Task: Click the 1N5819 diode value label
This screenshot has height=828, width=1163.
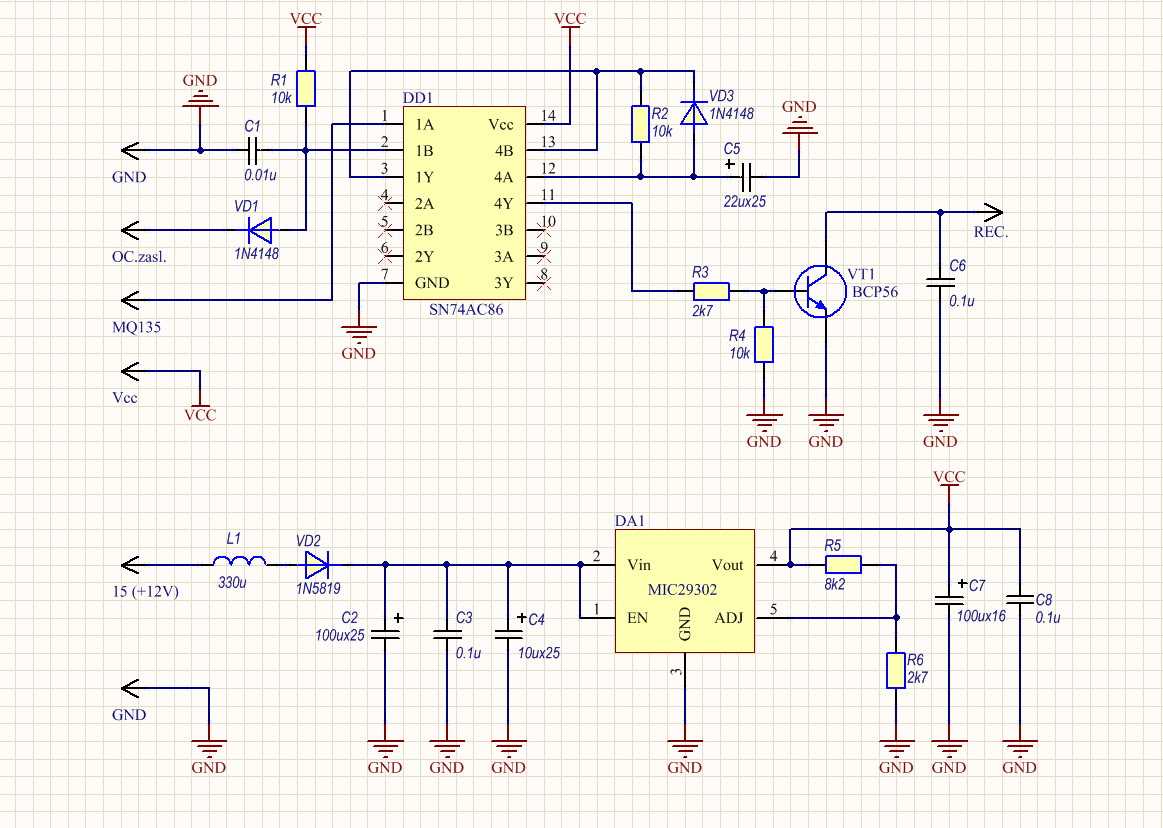Action: coord(318,588)
